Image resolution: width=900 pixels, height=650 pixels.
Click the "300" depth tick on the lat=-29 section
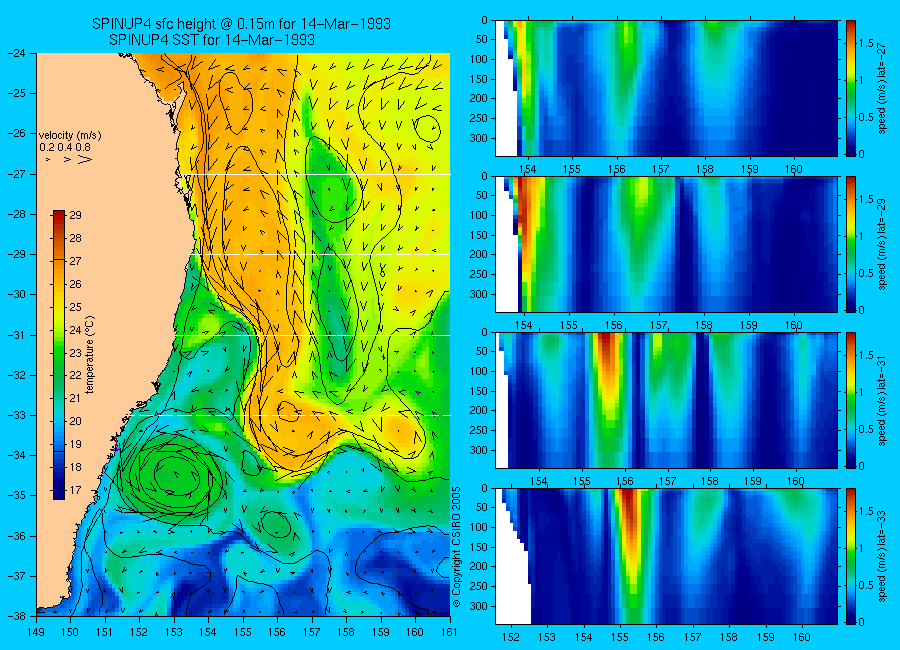480,294
